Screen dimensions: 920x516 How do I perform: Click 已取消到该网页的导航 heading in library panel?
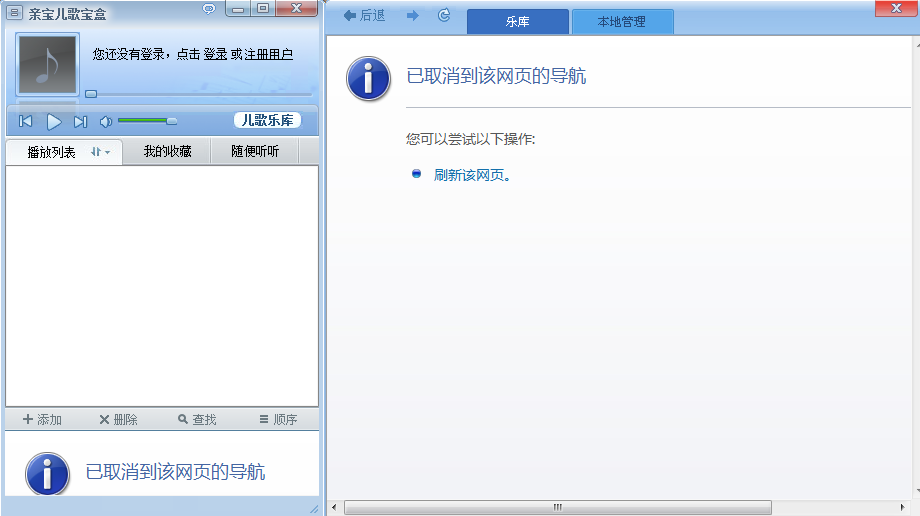click(496, 76)
